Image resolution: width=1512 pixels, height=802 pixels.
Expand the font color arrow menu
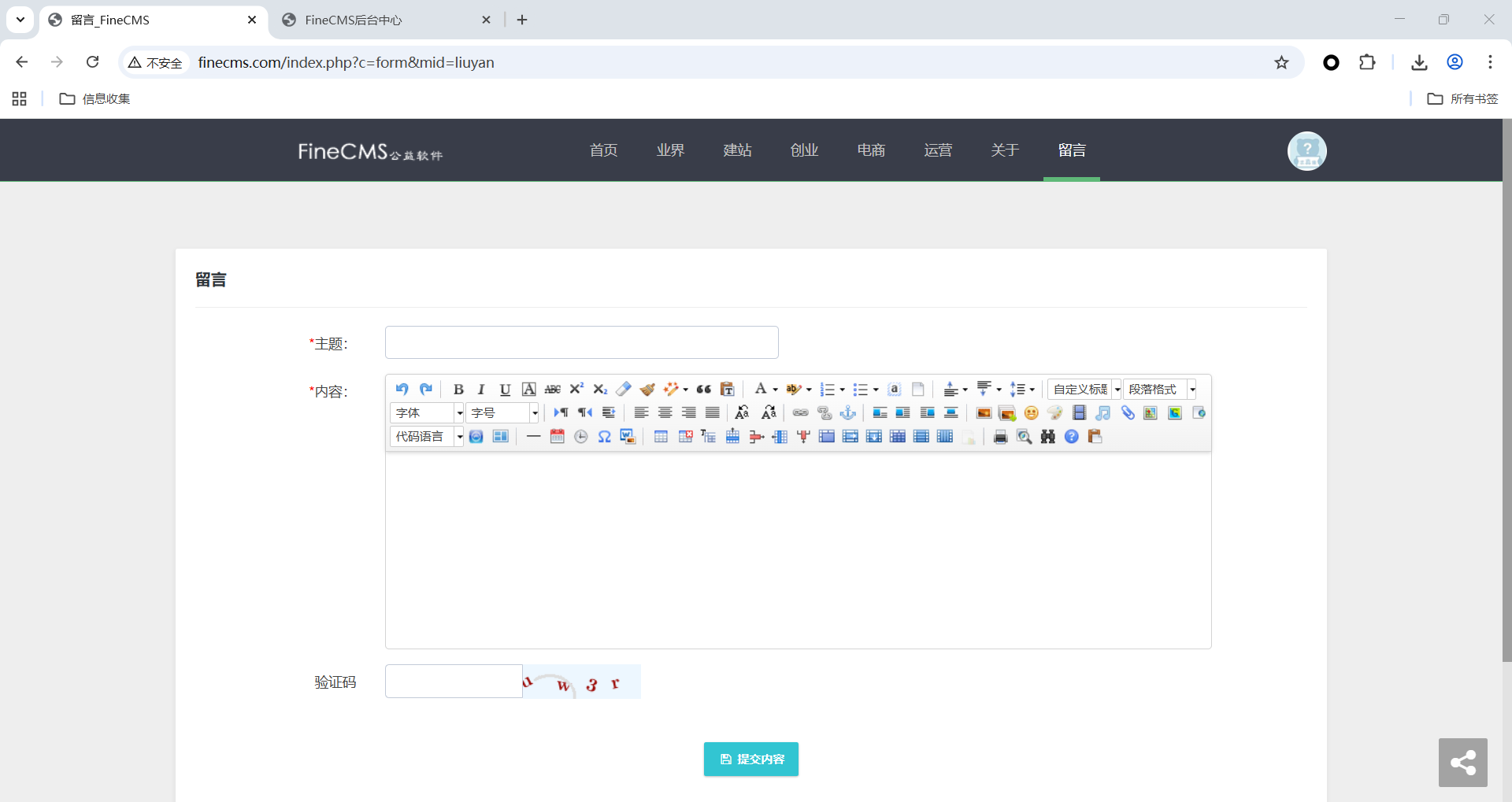[x=775, y=390]
